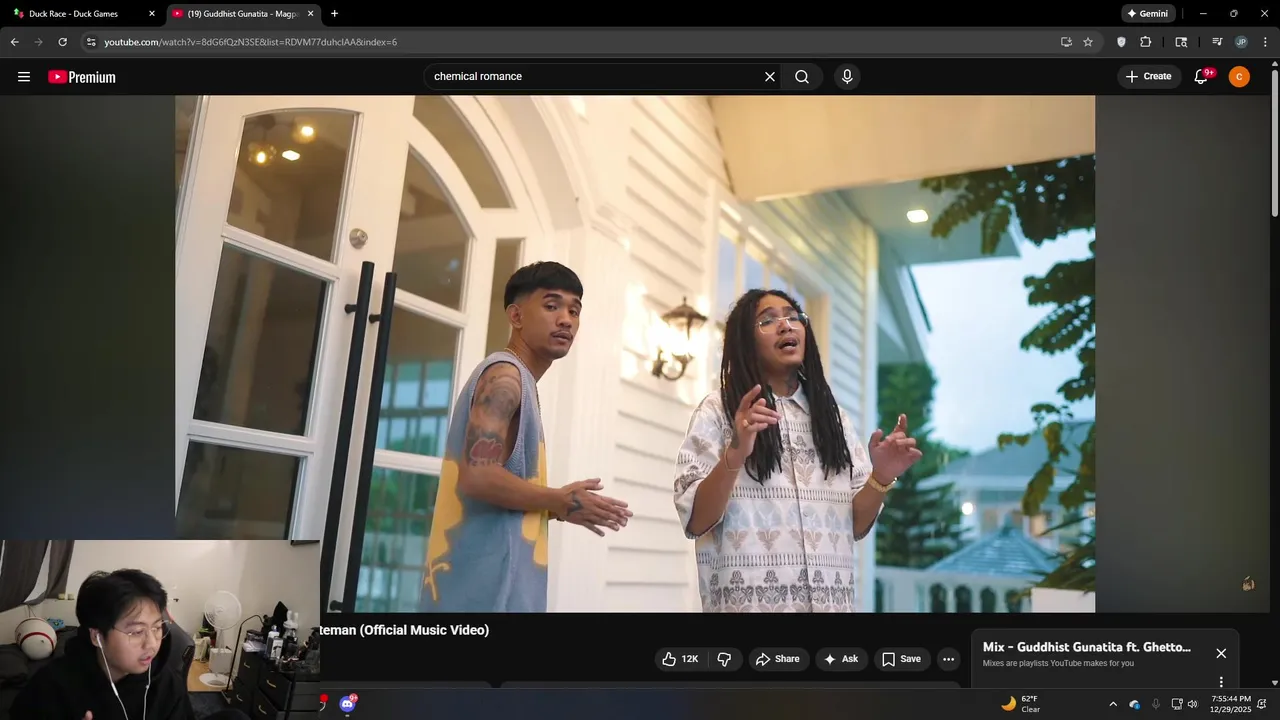Image resolution: width=1280 pixels, height=720 pixels.
Task: Show hidden tray icons chevron
Action: (x=1113, y=704)
